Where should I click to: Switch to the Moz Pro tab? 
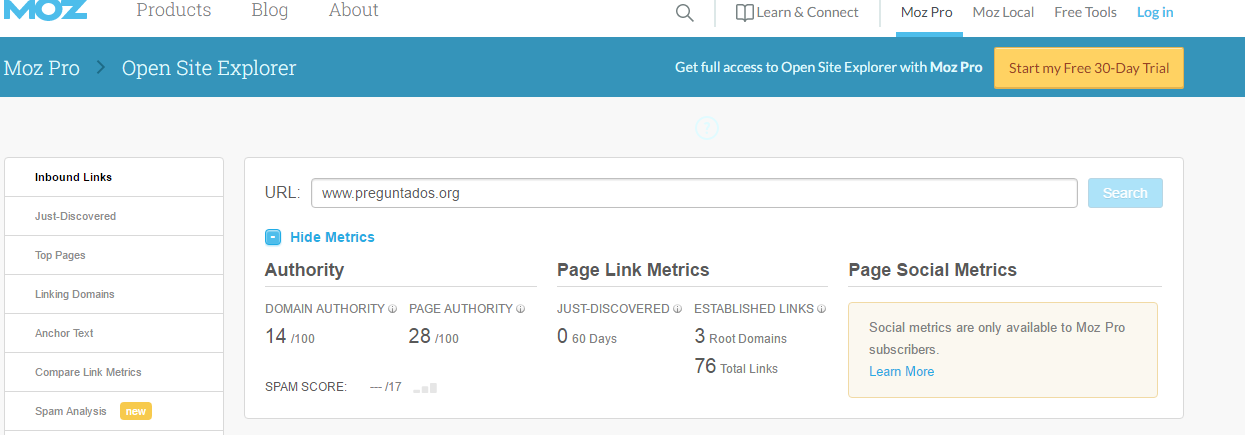click(927, 13)
